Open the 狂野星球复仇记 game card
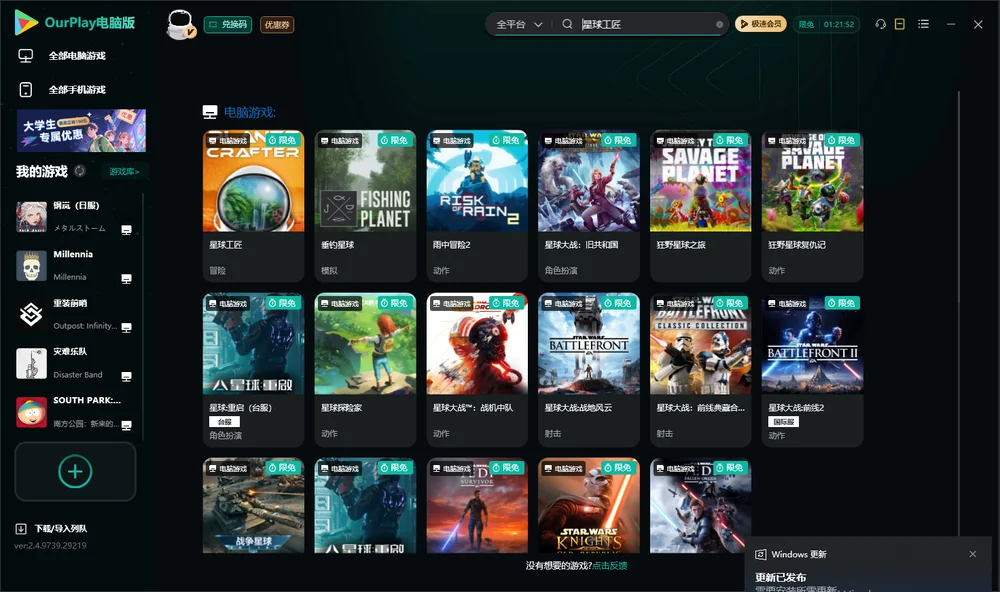1000x592 pixels. coord(812,205)
